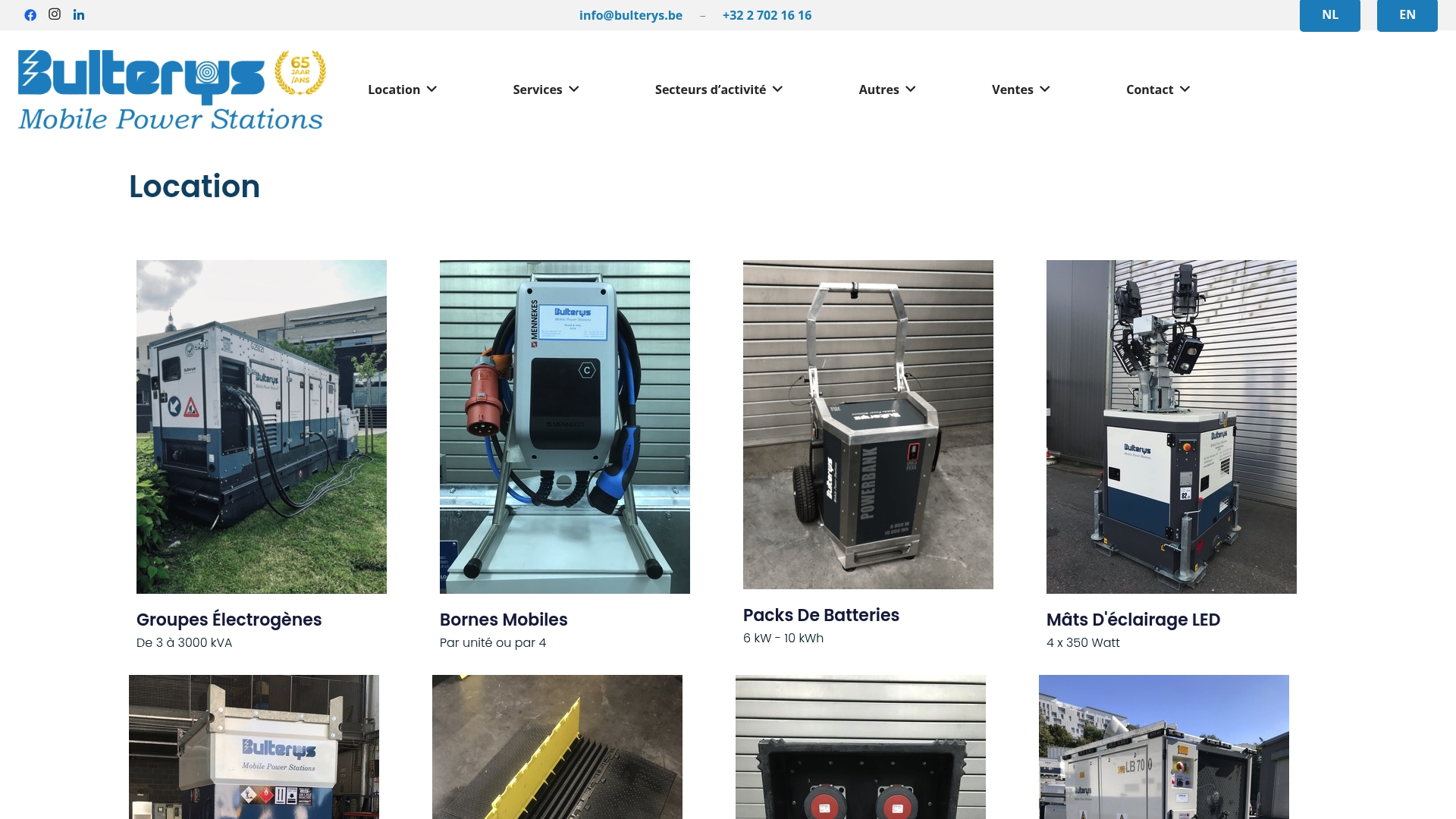This screenshot has height=819, width=1456.
Task: Expand the Services menu chevron
Action: (x=574, y=89)
